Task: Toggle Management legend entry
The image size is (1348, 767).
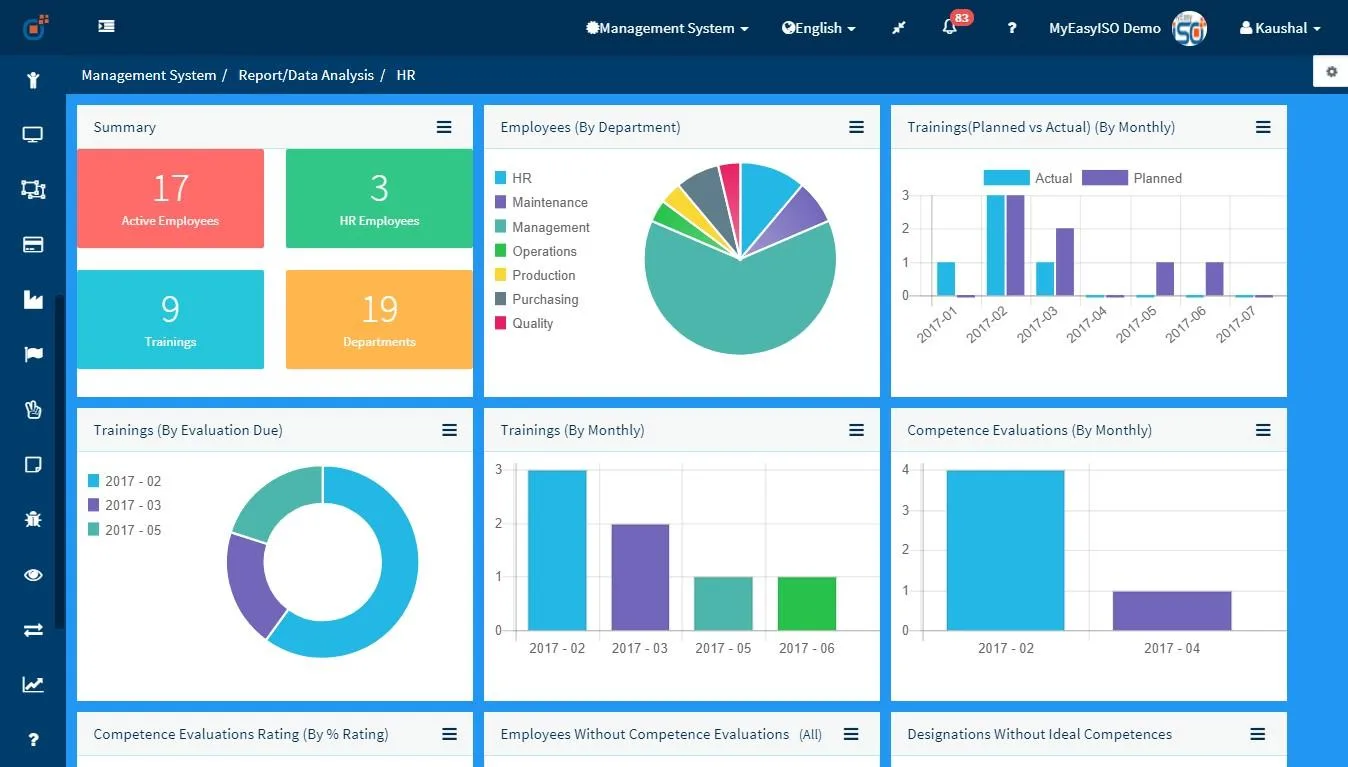Action: pyautogui.click(x=542, y=227)
